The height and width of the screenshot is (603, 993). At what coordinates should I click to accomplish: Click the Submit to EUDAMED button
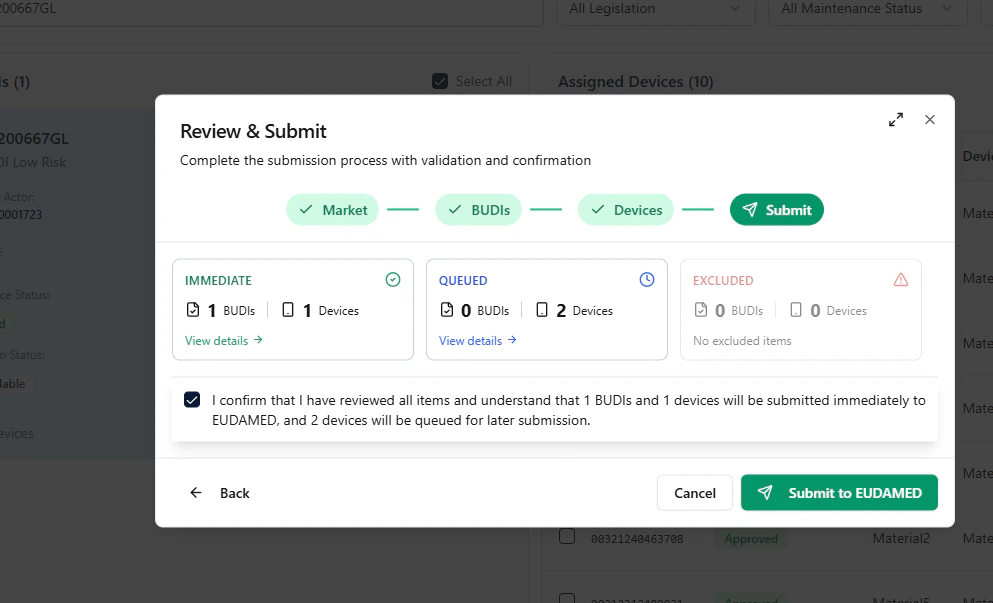click(839, 492)
